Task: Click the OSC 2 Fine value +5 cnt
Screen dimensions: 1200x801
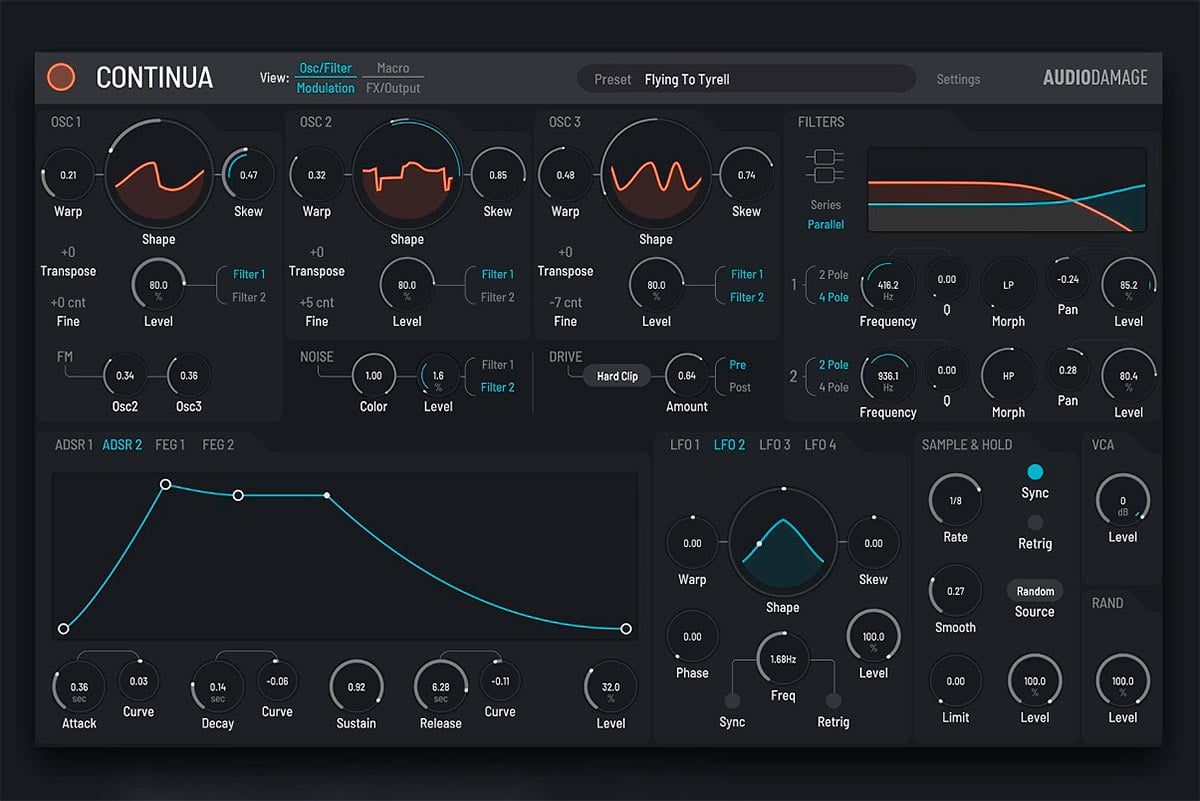Action: (x=316, y=302)
